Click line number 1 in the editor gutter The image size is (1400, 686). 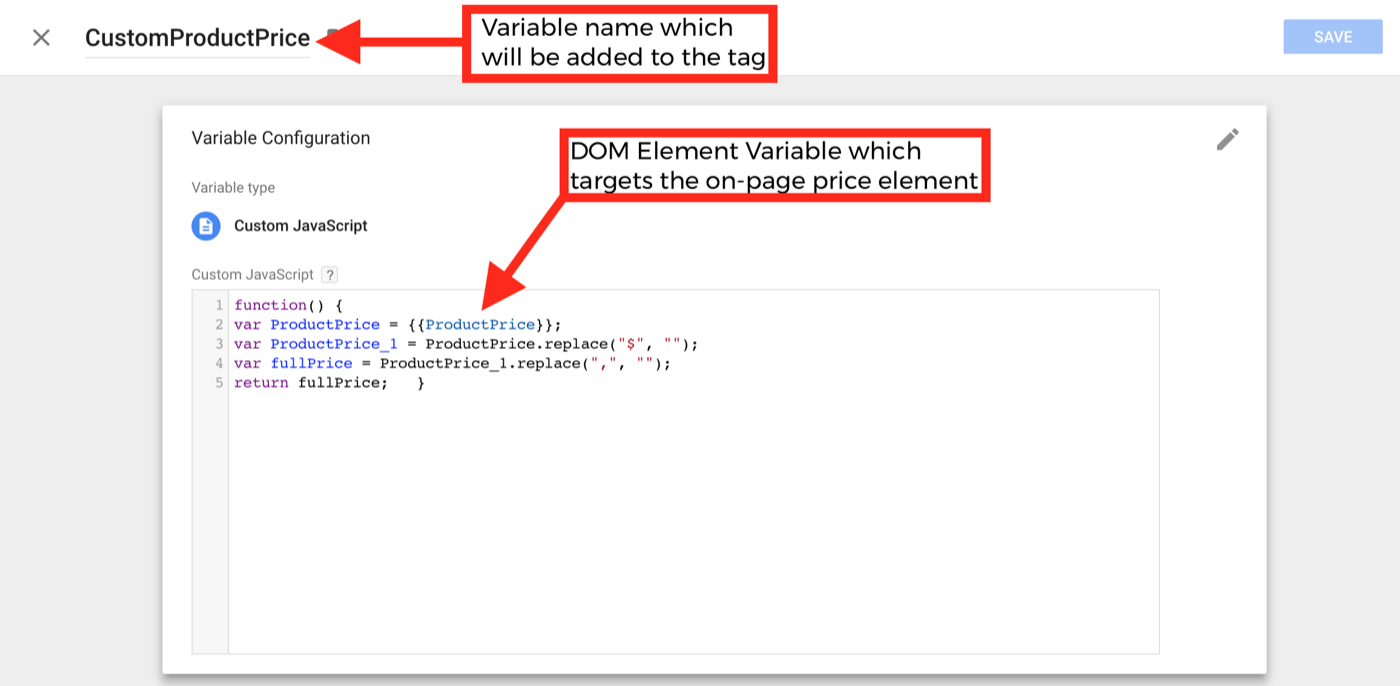point(219,305)
